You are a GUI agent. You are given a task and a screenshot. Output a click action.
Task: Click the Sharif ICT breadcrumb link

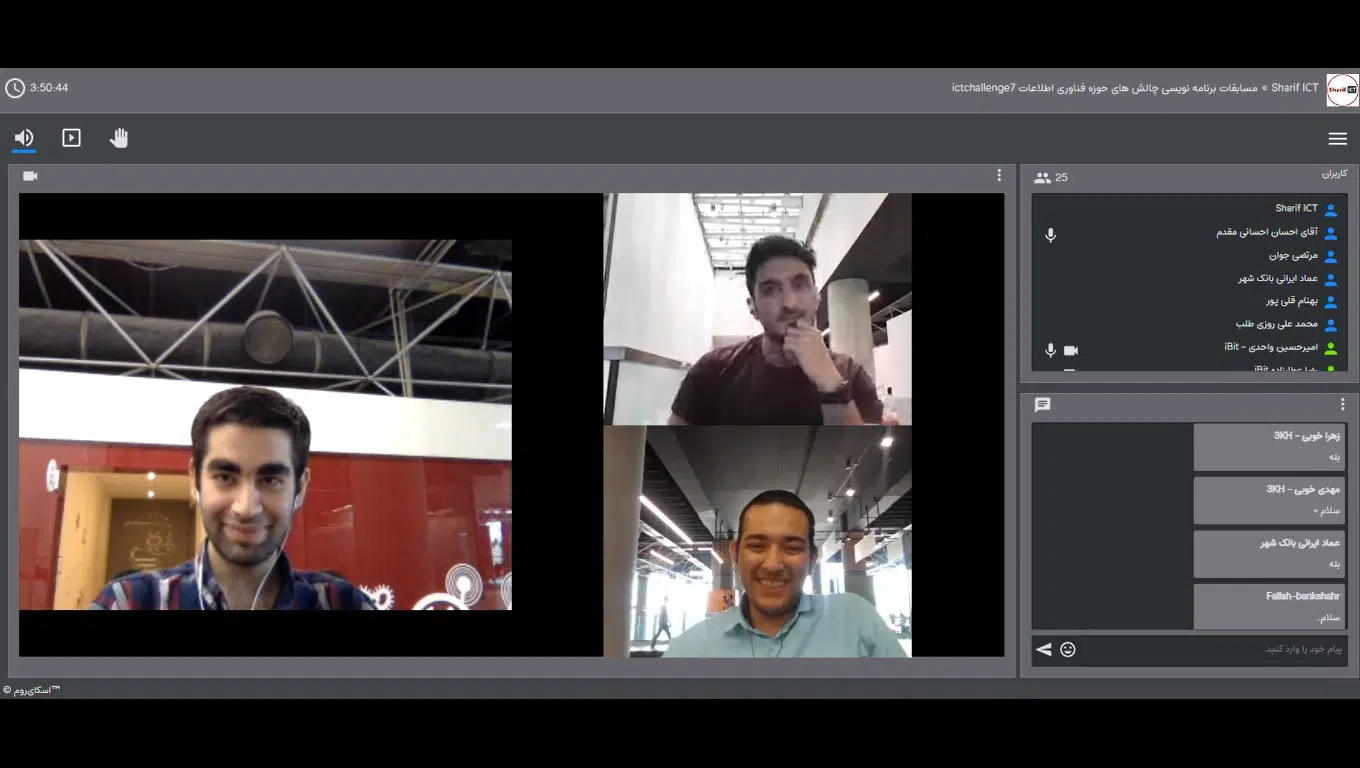click(x=1295, y=88)
